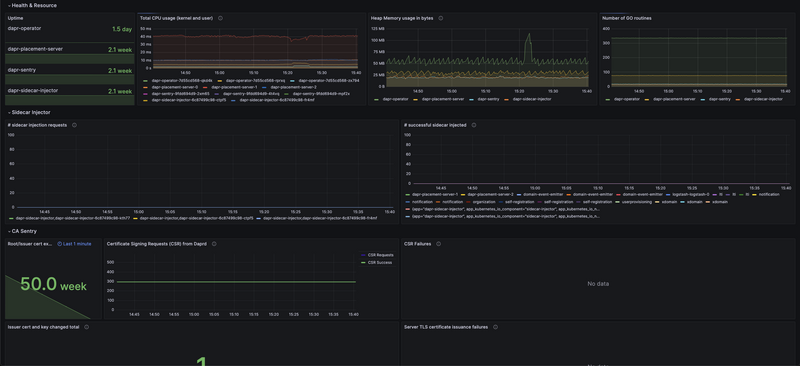Open info icon on Total CPU usage panel
The height and width of the screenshot is (366, 800).
tap(220, 18)
